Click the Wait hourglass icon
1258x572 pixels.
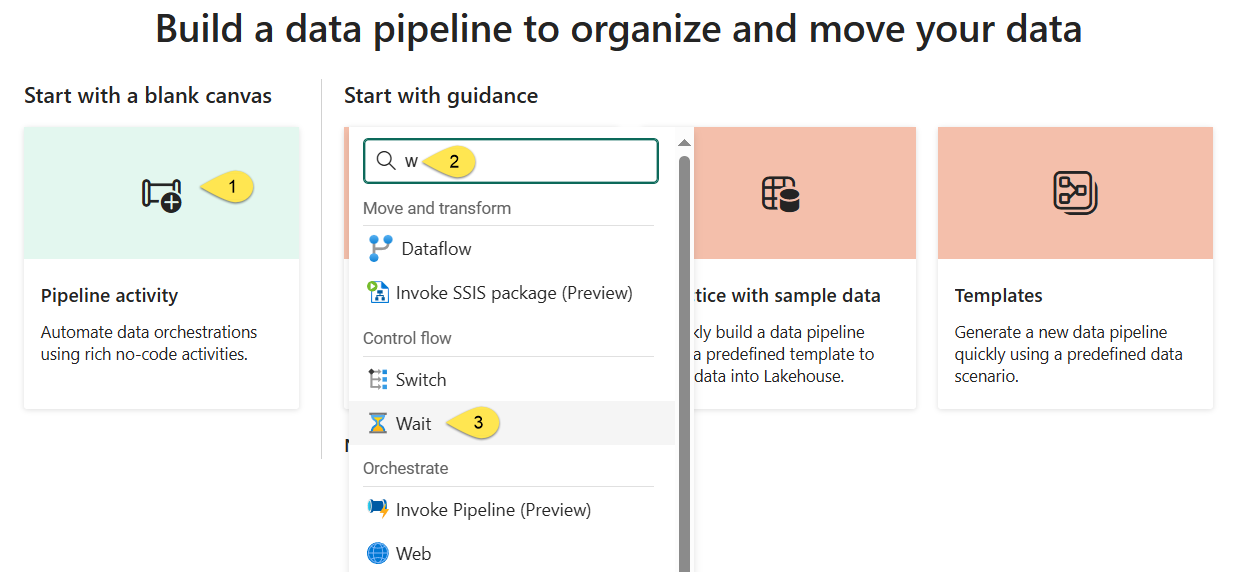click(377, 424)
